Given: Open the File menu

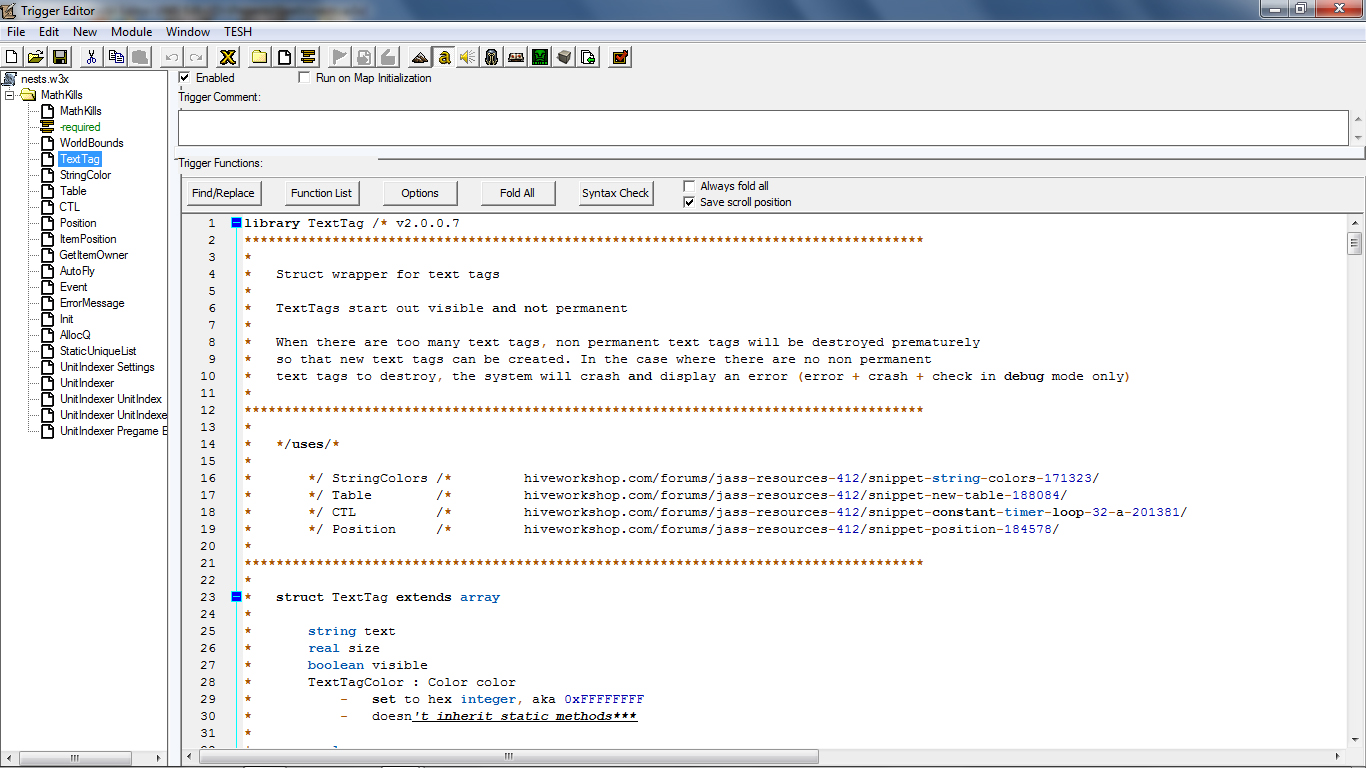Looking at the screenshot, I should [16, 32].
